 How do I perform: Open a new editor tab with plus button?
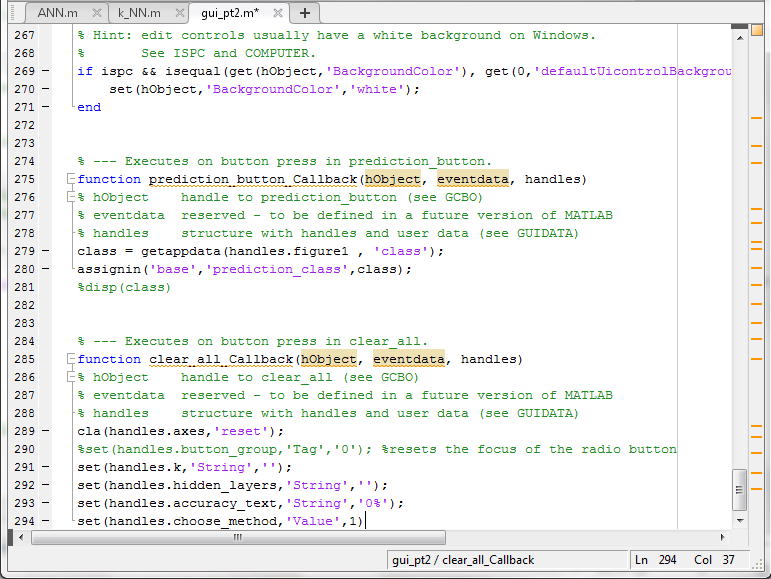pos(305,13)
